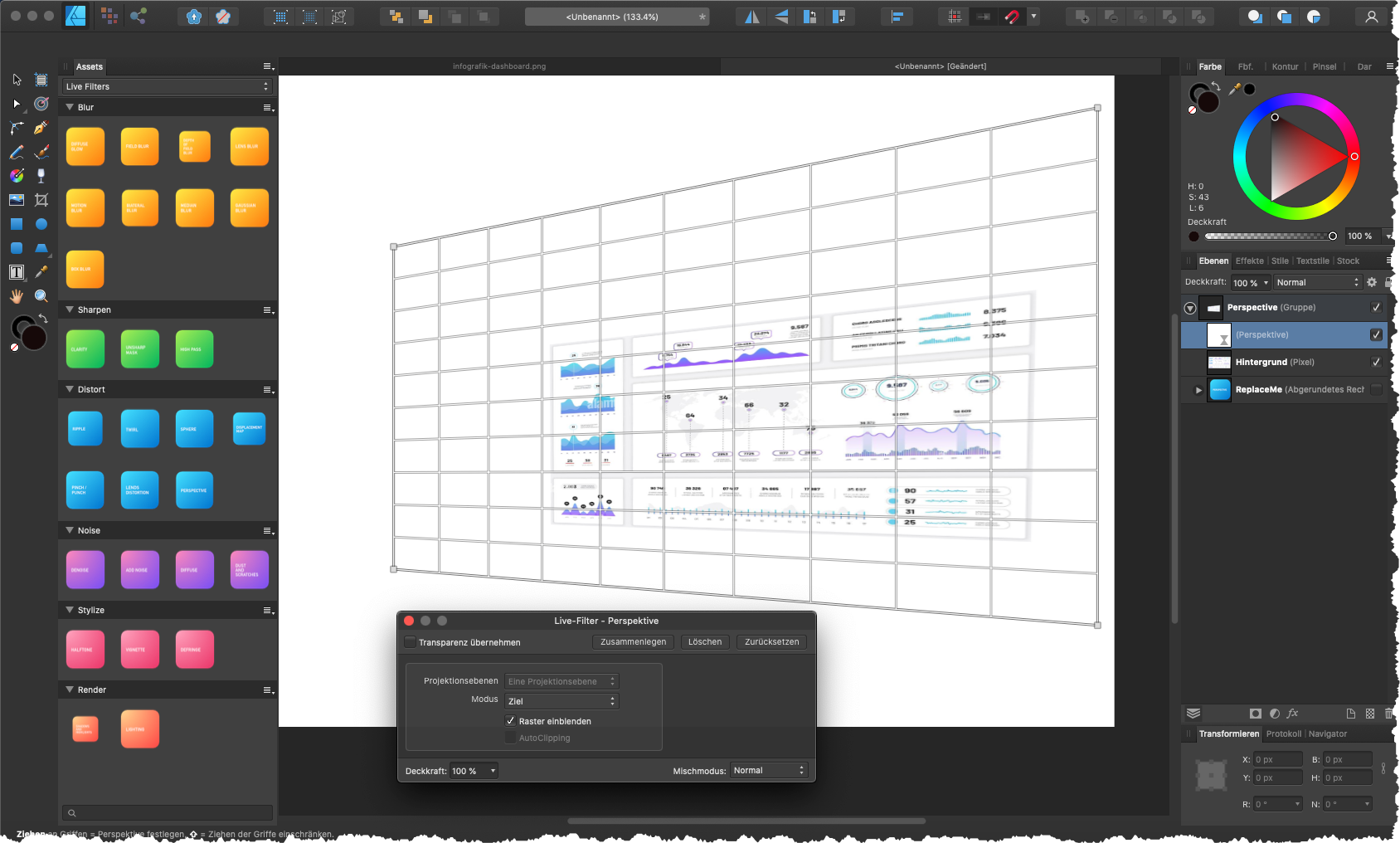1400x843 pixels.
Task: Open the Live Filters category dropdown
Action: [168, 86]
